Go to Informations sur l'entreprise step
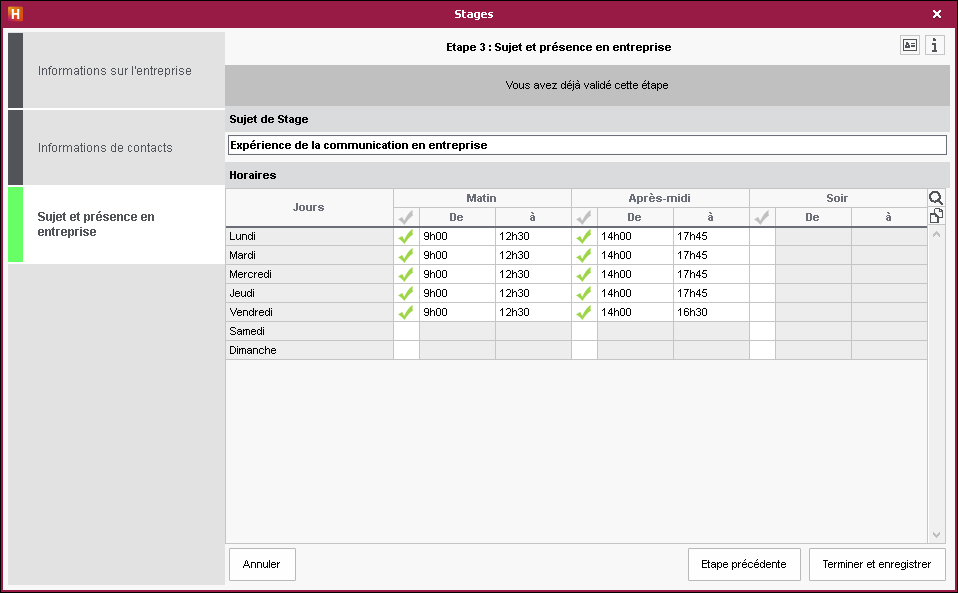 pyautogui.click(x=117, y=71)
